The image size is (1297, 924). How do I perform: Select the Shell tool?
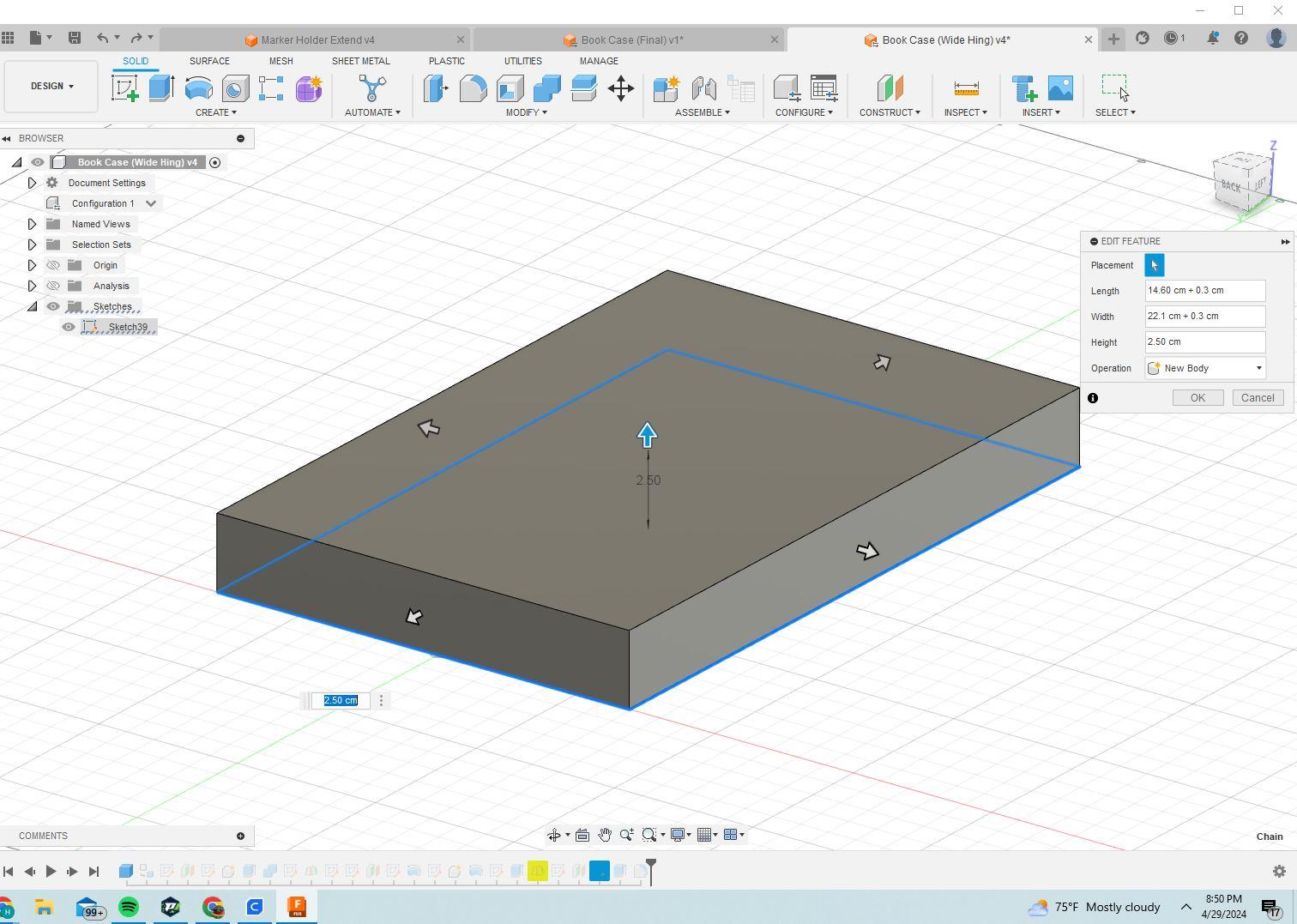[510, 88]
